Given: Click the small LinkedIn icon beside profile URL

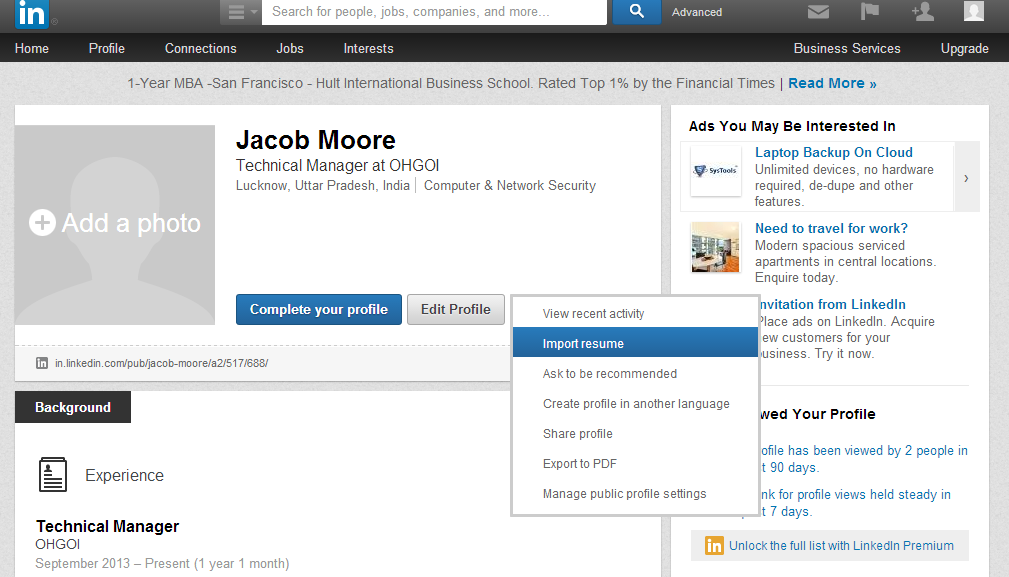Looking at the screenshot, I should click(x=42, y=363).
